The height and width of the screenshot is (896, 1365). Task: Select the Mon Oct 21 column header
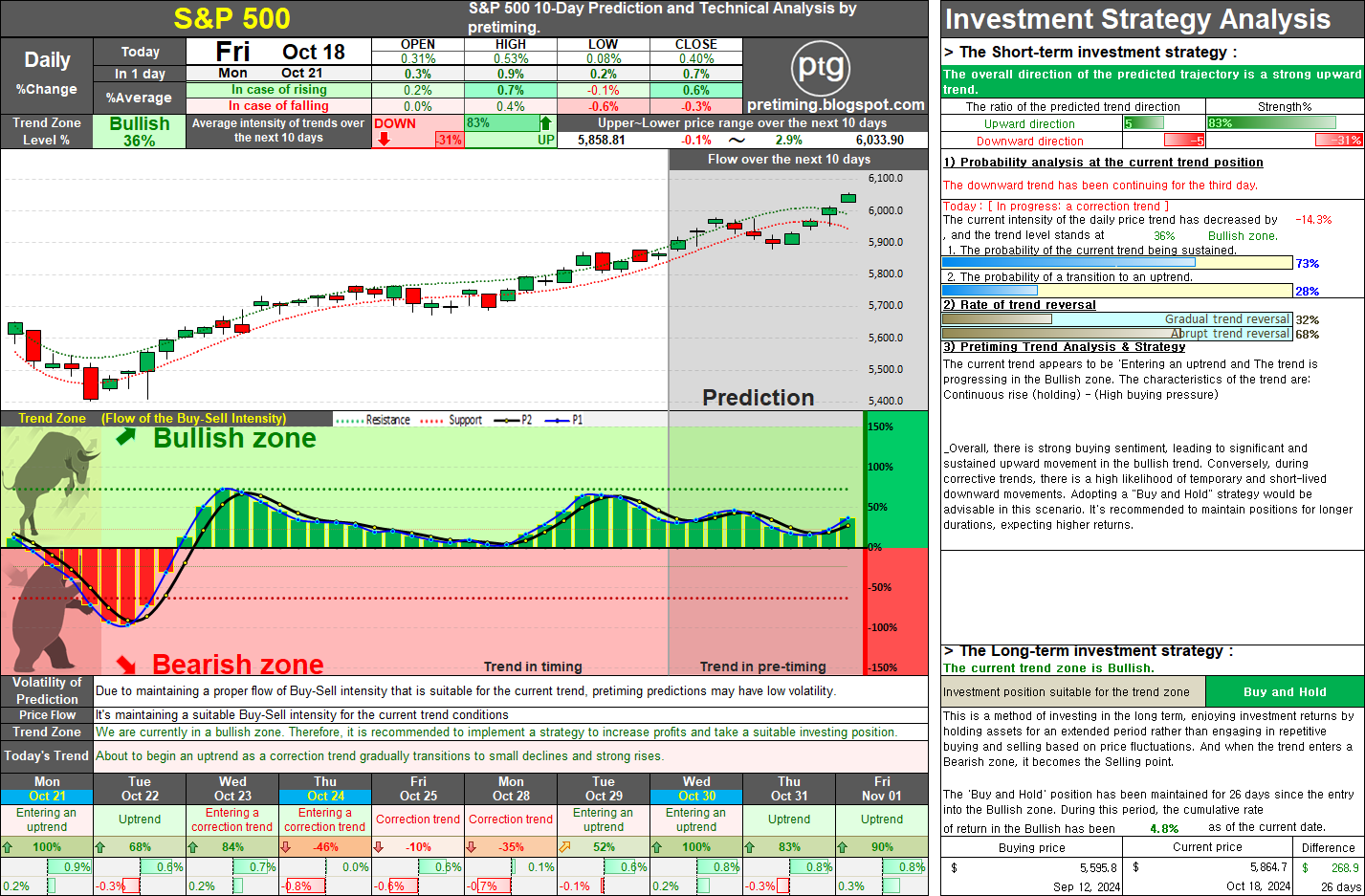tap(47, 789)
